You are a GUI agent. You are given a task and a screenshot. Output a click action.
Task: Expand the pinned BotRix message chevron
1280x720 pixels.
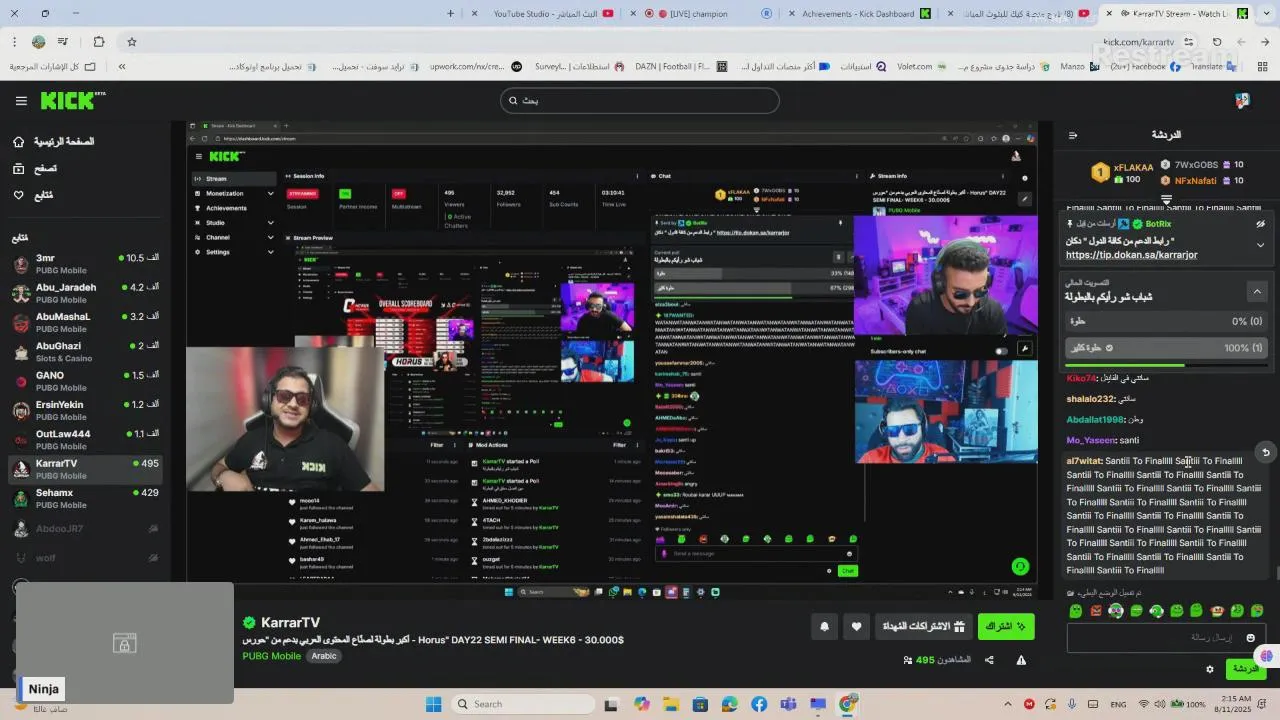[x=1261, y=245]
